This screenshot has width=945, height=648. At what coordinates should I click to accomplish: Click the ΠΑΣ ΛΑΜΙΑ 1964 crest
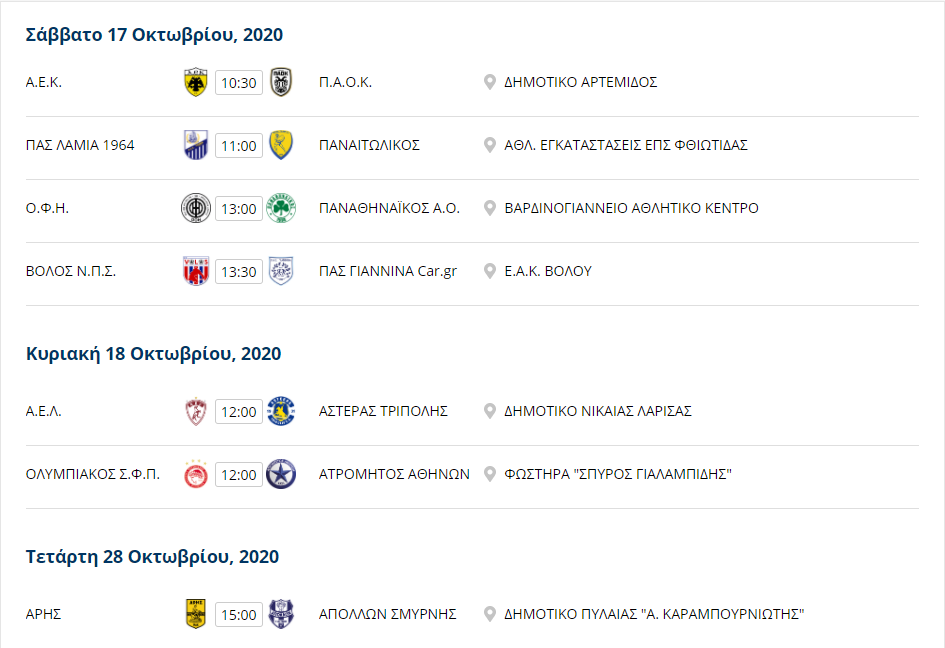coord(196,145)
